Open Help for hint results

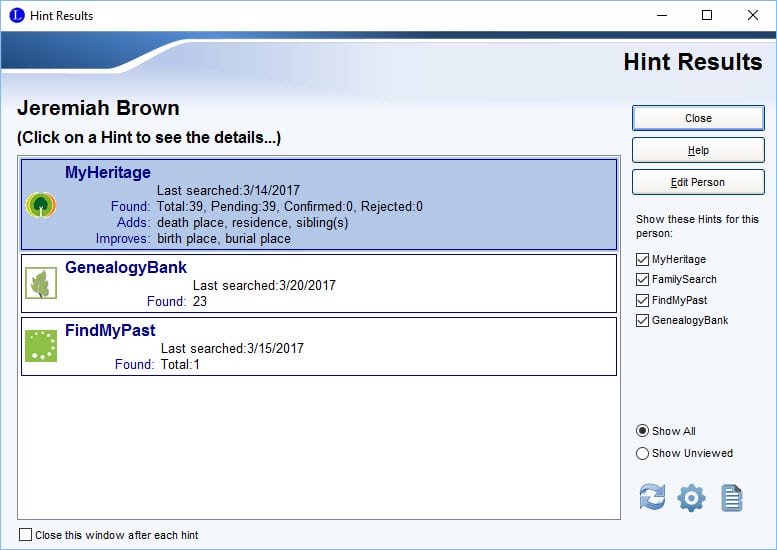point(698,150)
